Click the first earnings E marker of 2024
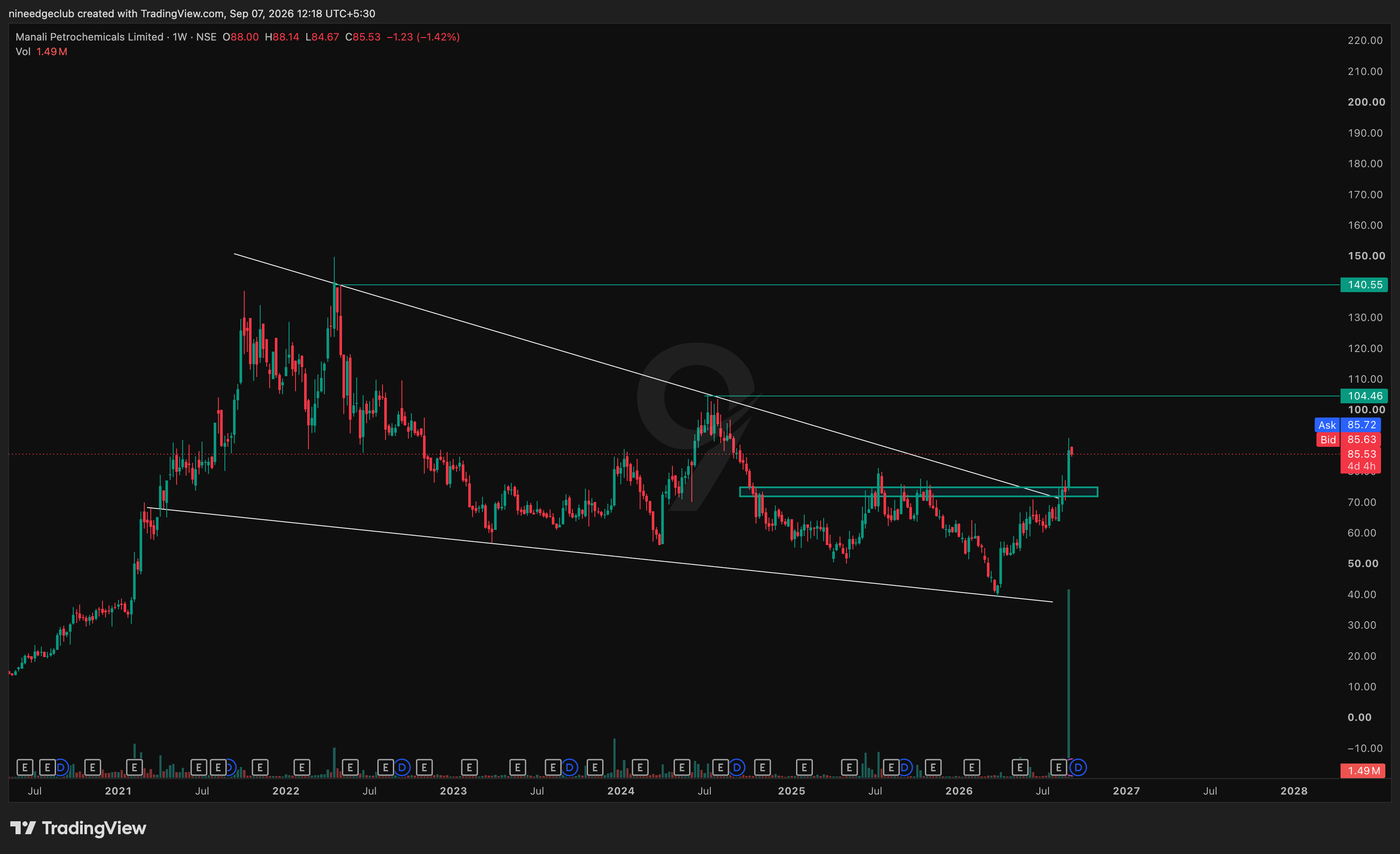The image size is (1400, 854). click(640, 768)
